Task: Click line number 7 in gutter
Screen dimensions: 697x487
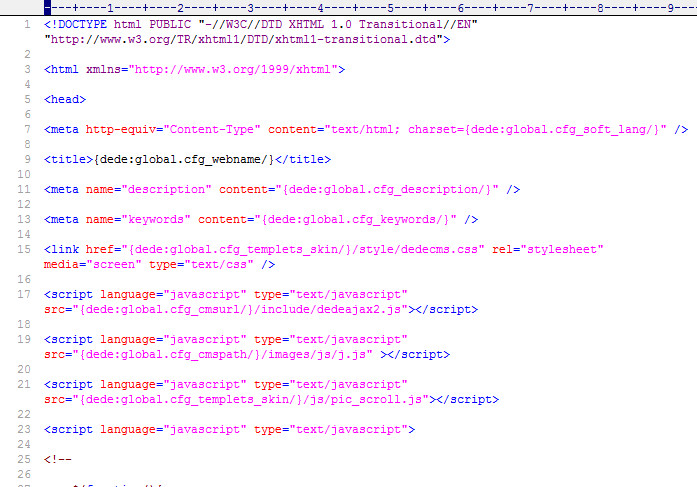Action: tap(27, 129)
